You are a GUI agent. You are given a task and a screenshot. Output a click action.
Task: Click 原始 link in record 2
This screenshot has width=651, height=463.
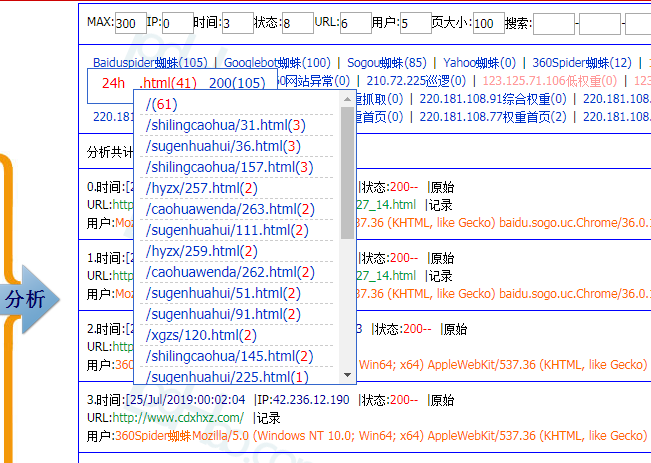(x=455, y=329)
